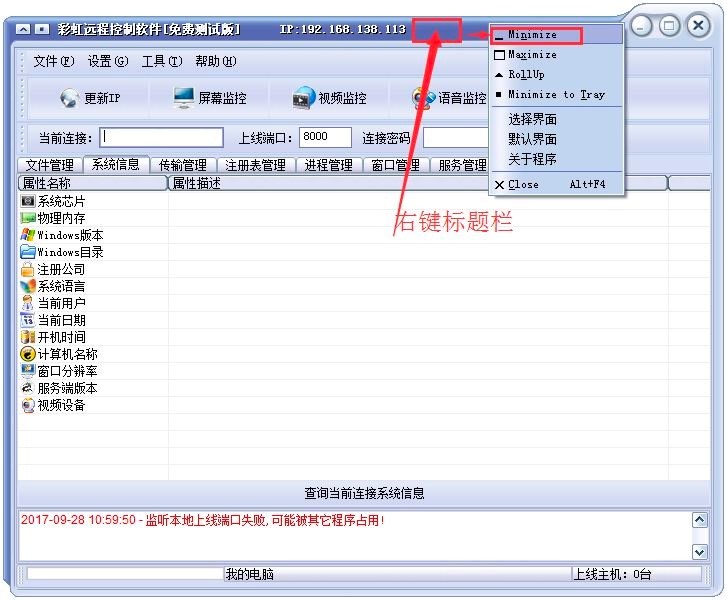Switch to the 服务管理 tab
This screenshot has height=600, width=727.
(x=459, y=165)
